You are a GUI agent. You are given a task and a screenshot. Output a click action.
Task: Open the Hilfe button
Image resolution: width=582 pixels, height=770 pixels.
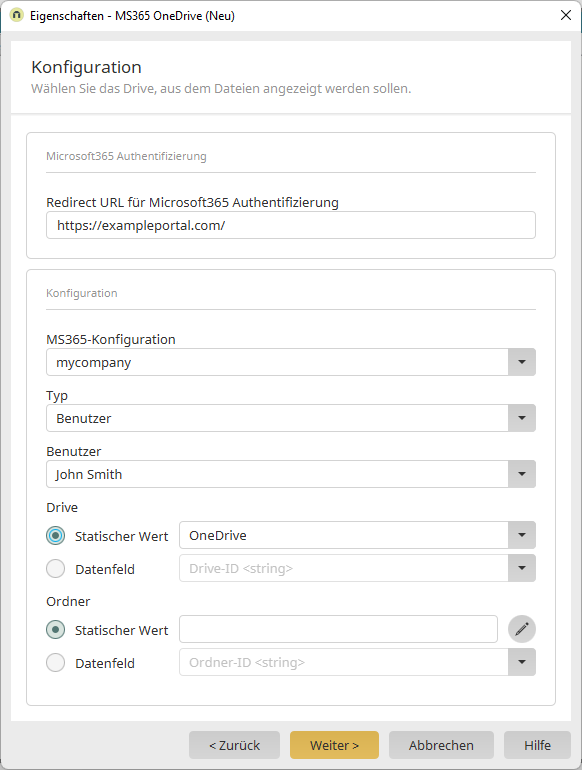pos(537,745)
